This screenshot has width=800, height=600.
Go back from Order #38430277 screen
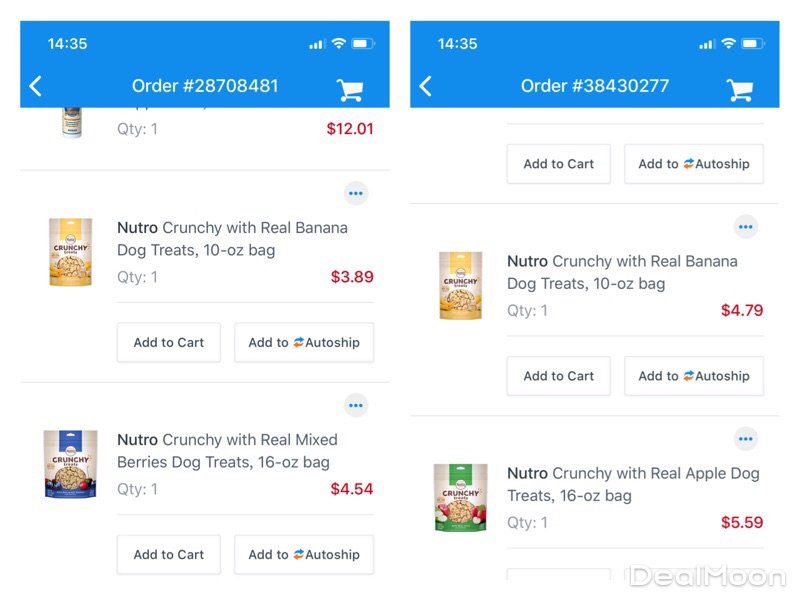tap(425, 86)
